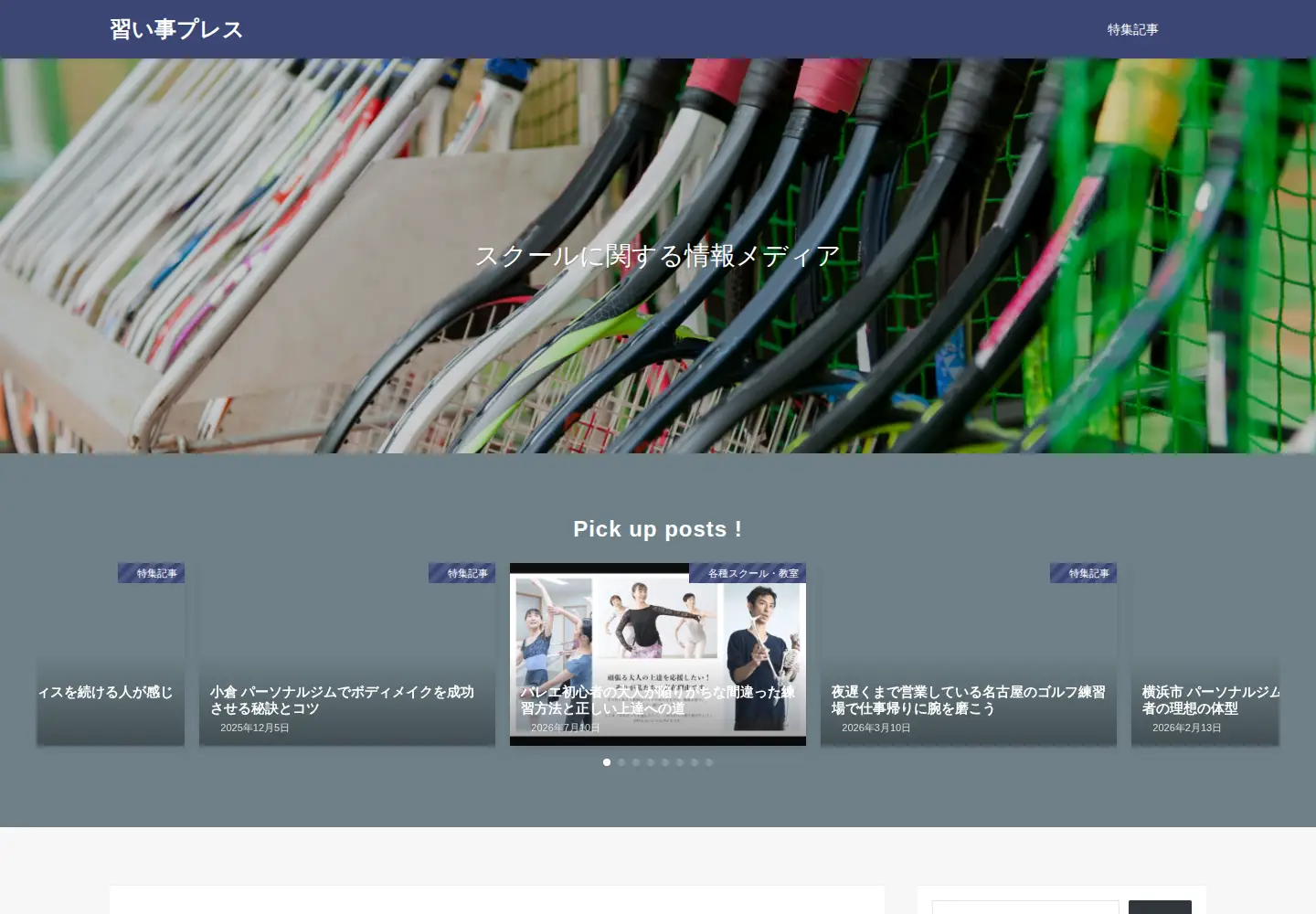
Task: Click the スクールに関する情報メディア hero tagline
Action: pos(658,256)
